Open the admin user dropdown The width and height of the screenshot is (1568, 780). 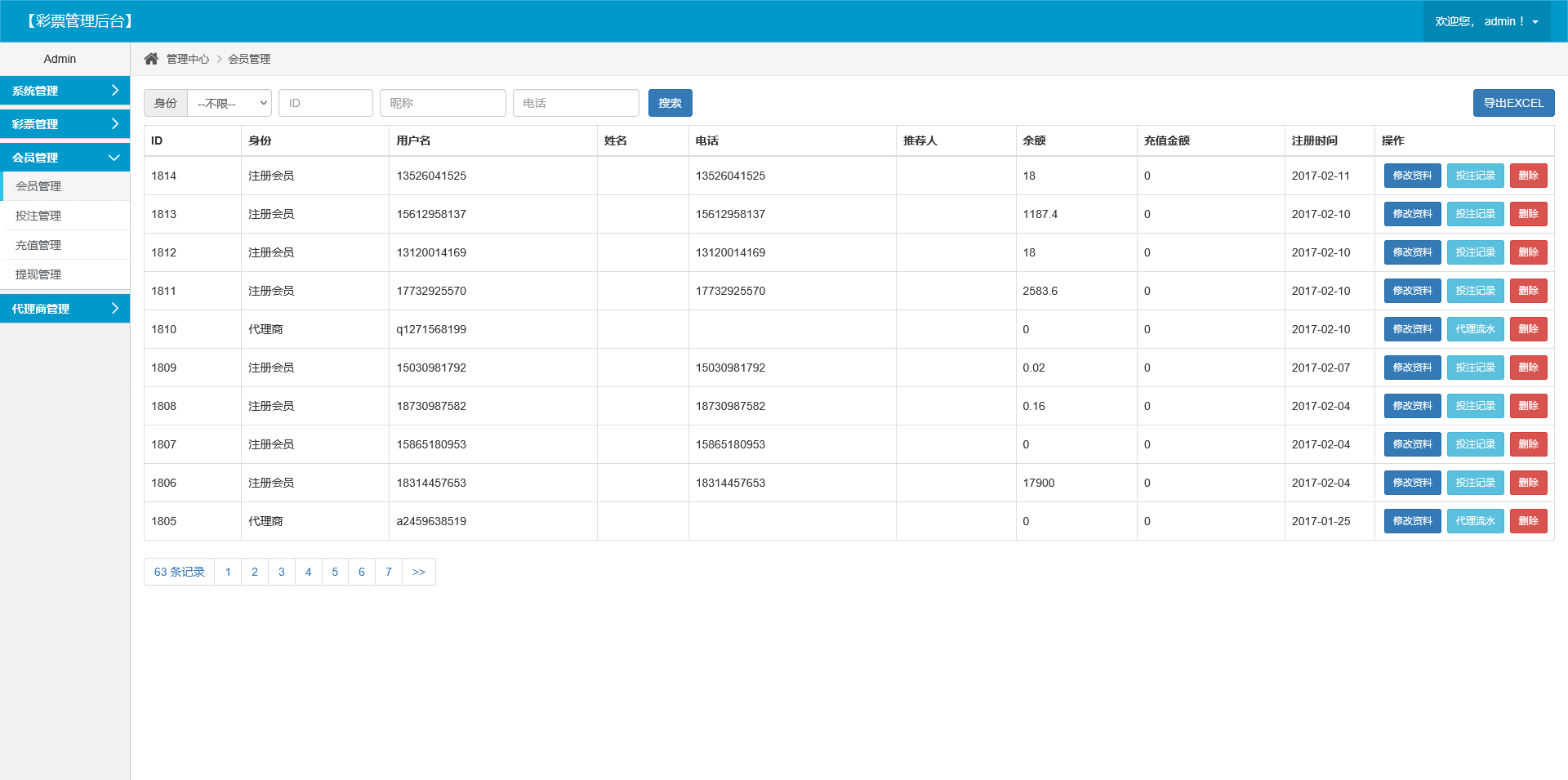[x=1486, y=21]
